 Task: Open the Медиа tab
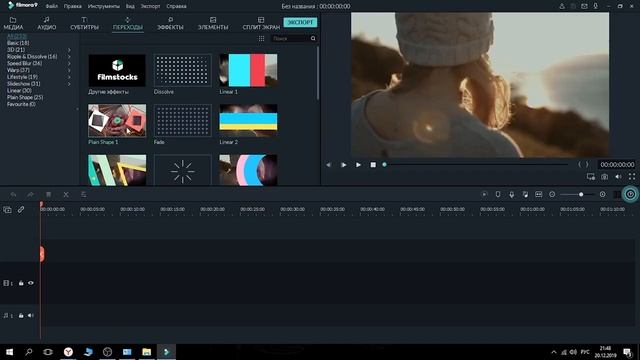tap(13, 23)
